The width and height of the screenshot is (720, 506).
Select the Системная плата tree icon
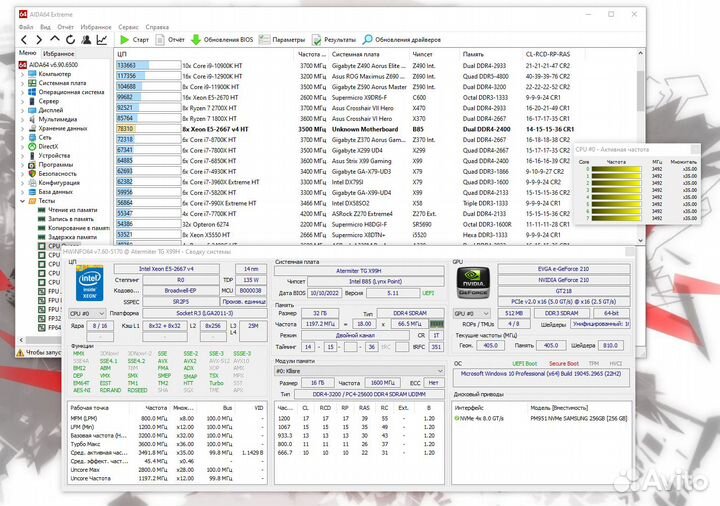point(32,83)
